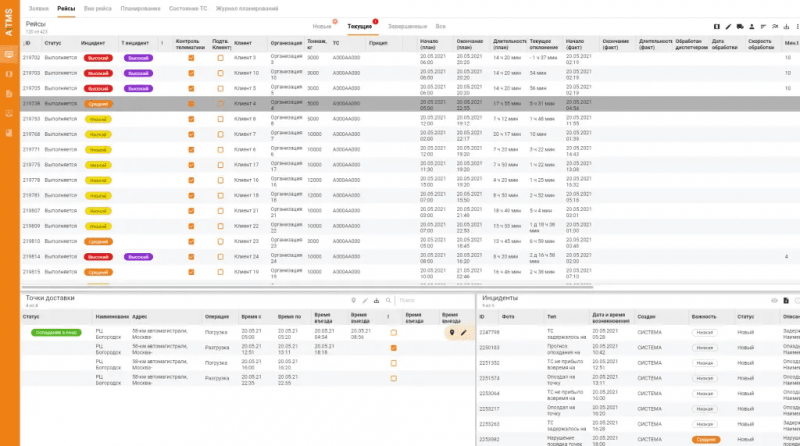Click the eye icon in Инциденты panel header
800x446 pixels.
tap(773, 300)
